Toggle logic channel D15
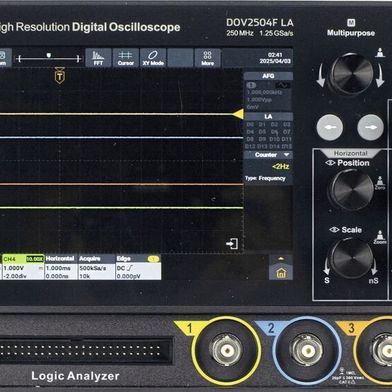 287,146
